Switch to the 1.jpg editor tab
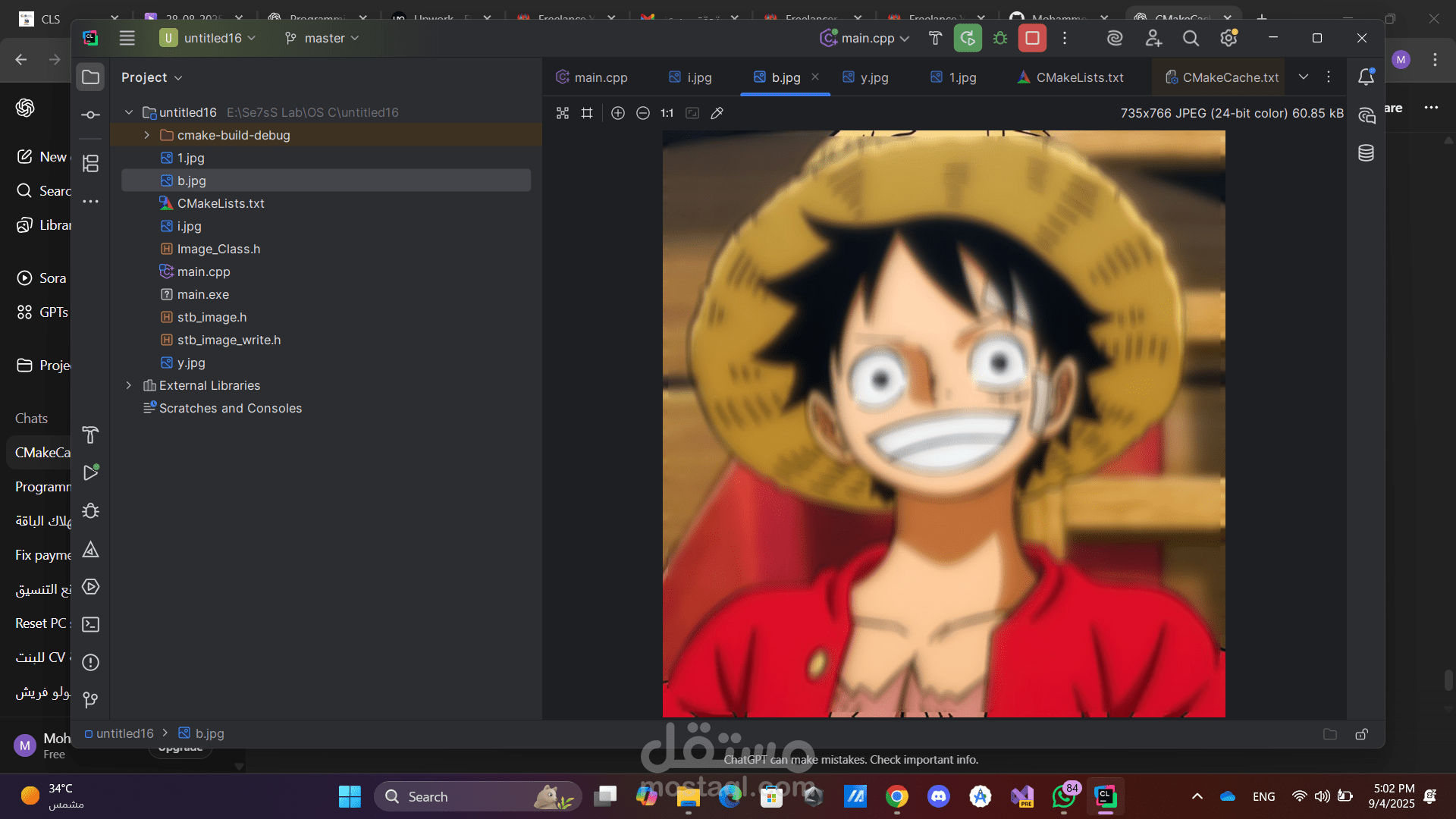1456x819 pixels. click(953, 77)
